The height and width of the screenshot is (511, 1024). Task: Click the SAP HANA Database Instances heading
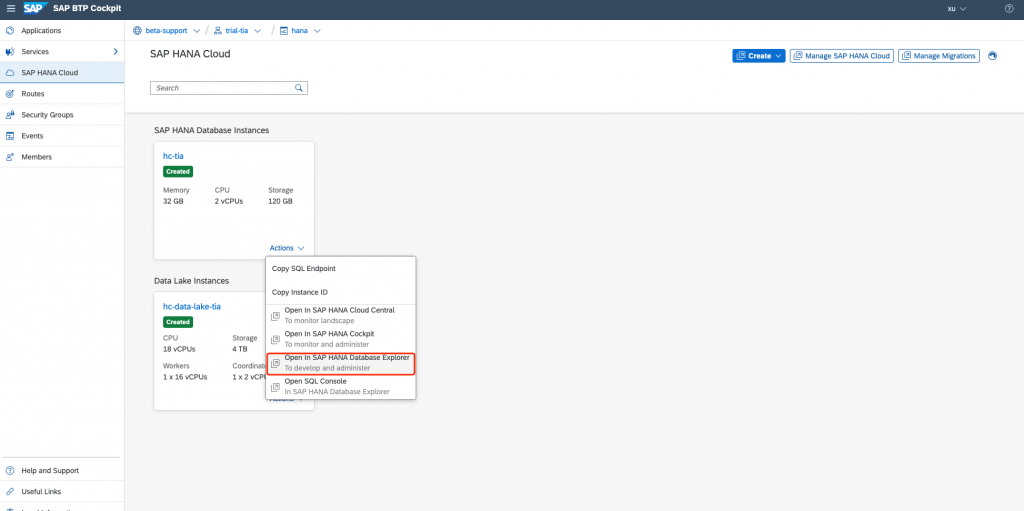[212, 130]
